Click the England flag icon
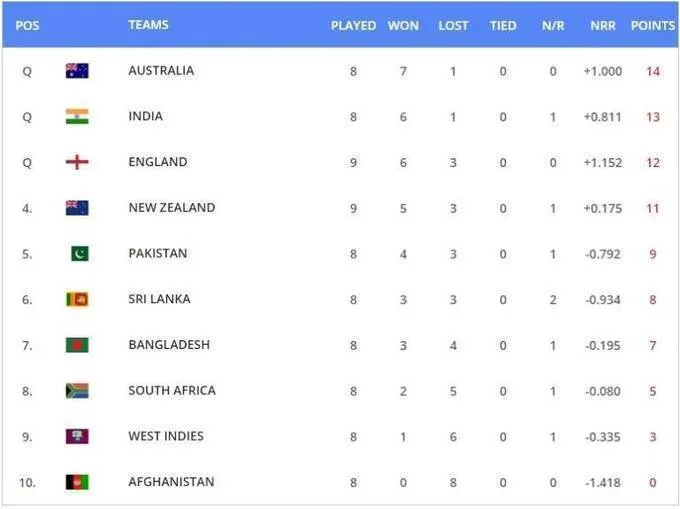Screen dimensions: 680x509 tap(77, 162)
